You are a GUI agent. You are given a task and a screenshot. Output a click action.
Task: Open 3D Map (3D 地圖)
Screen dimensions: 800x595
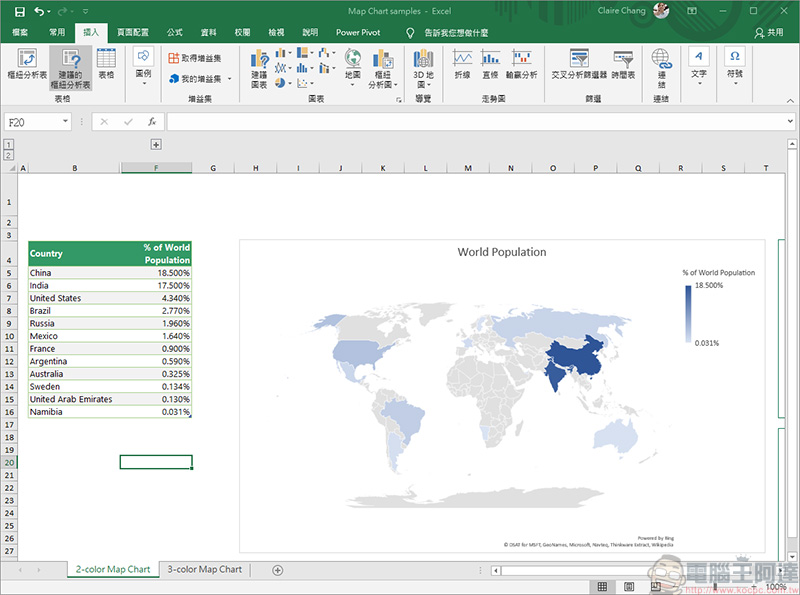[x=423, y=68]
